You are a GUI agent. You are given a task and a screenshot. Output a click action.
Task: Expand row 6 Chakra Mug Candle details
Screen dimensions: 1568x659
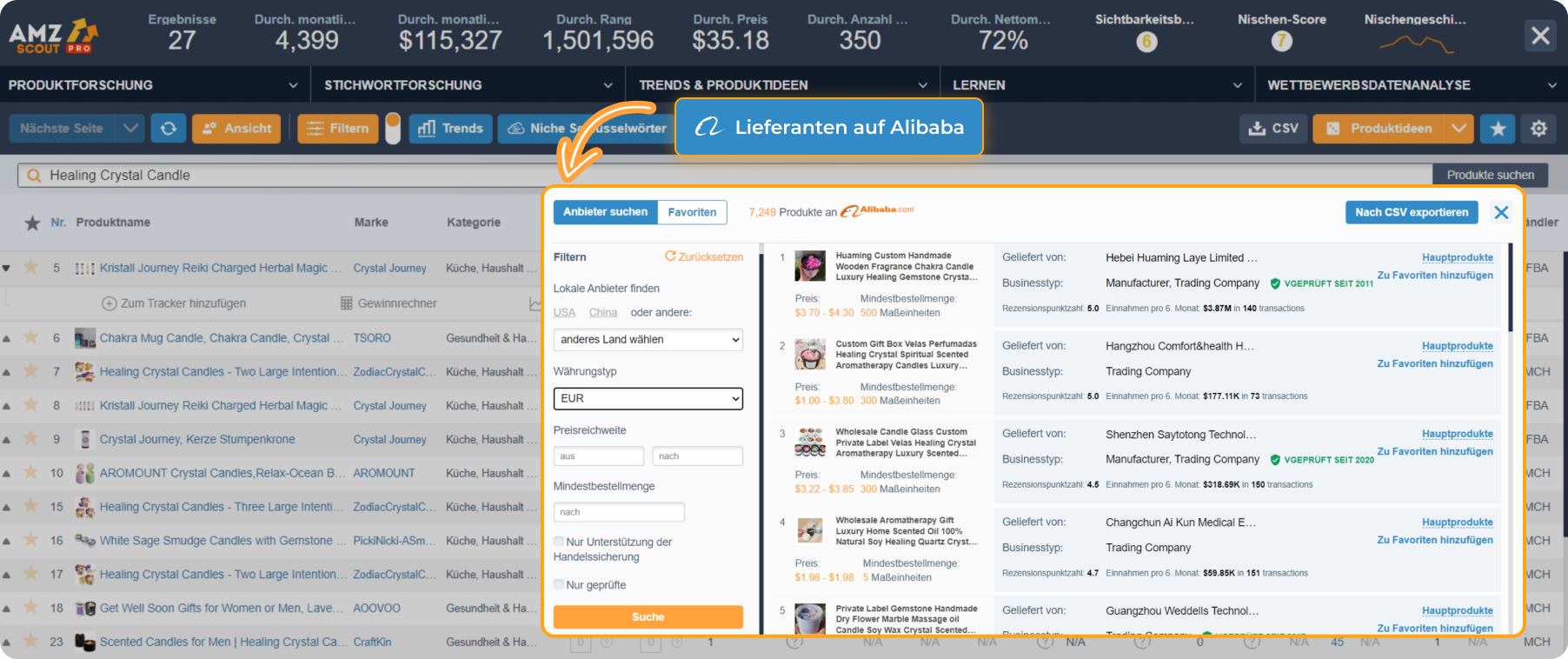[6, 338]
